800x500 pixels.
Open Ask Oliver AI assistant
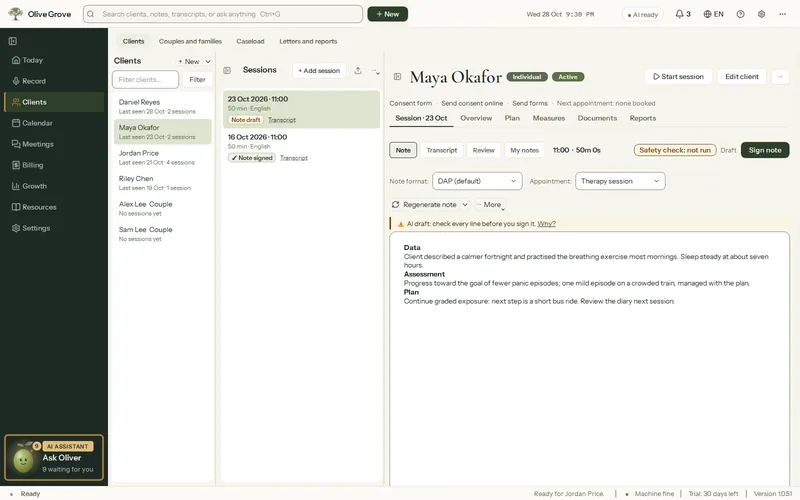(54, 458)
